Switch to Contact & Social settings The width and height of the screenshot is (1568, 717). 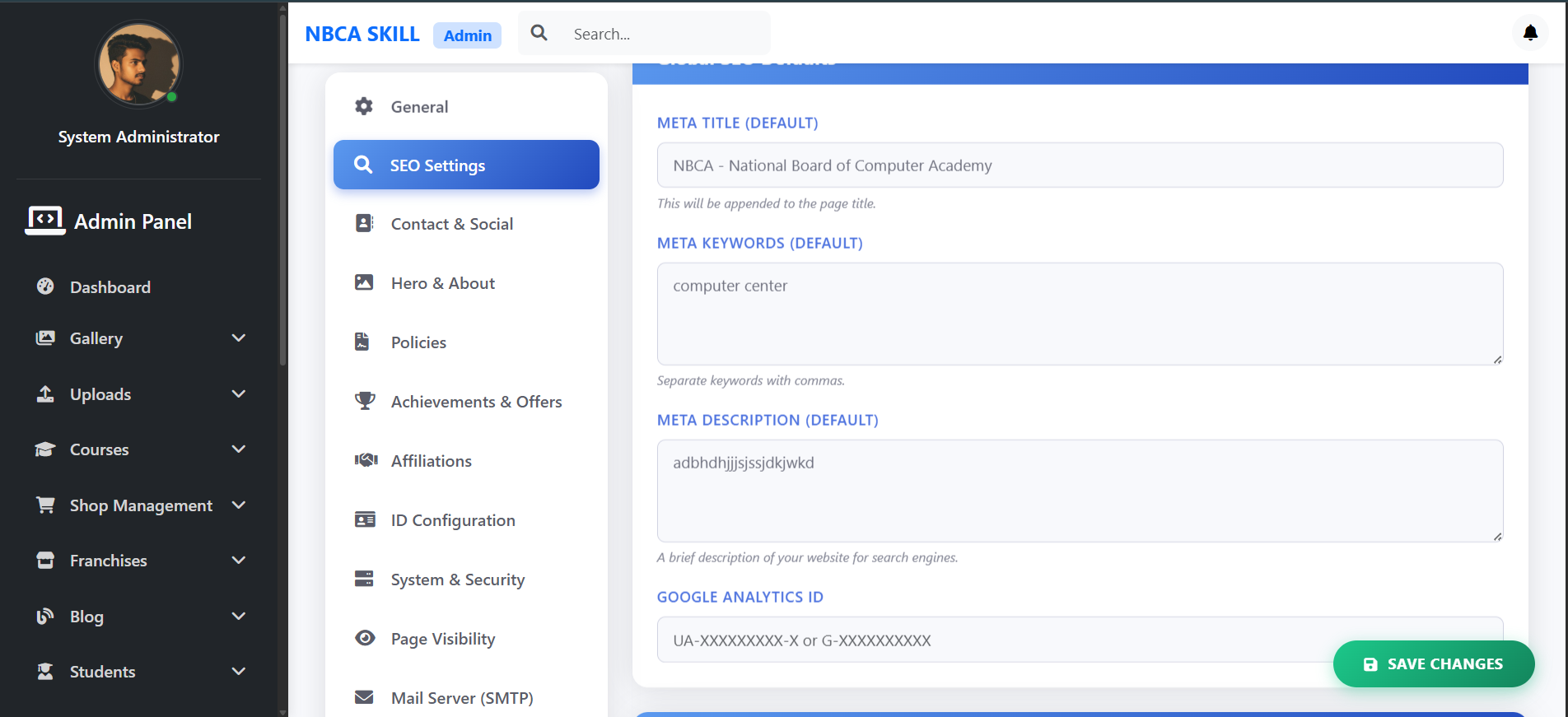coord(451,224)
